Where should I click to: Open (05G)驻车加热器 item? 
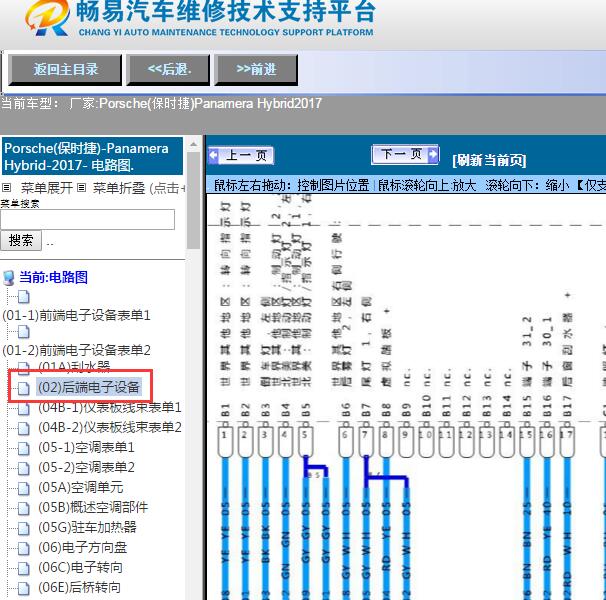click(x=87, y=528)
